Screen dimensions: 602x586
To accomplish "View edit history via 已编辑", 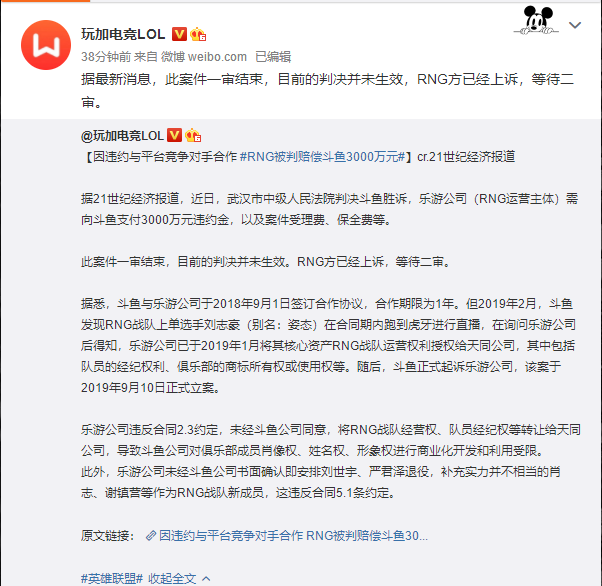I will pos(273,57).
